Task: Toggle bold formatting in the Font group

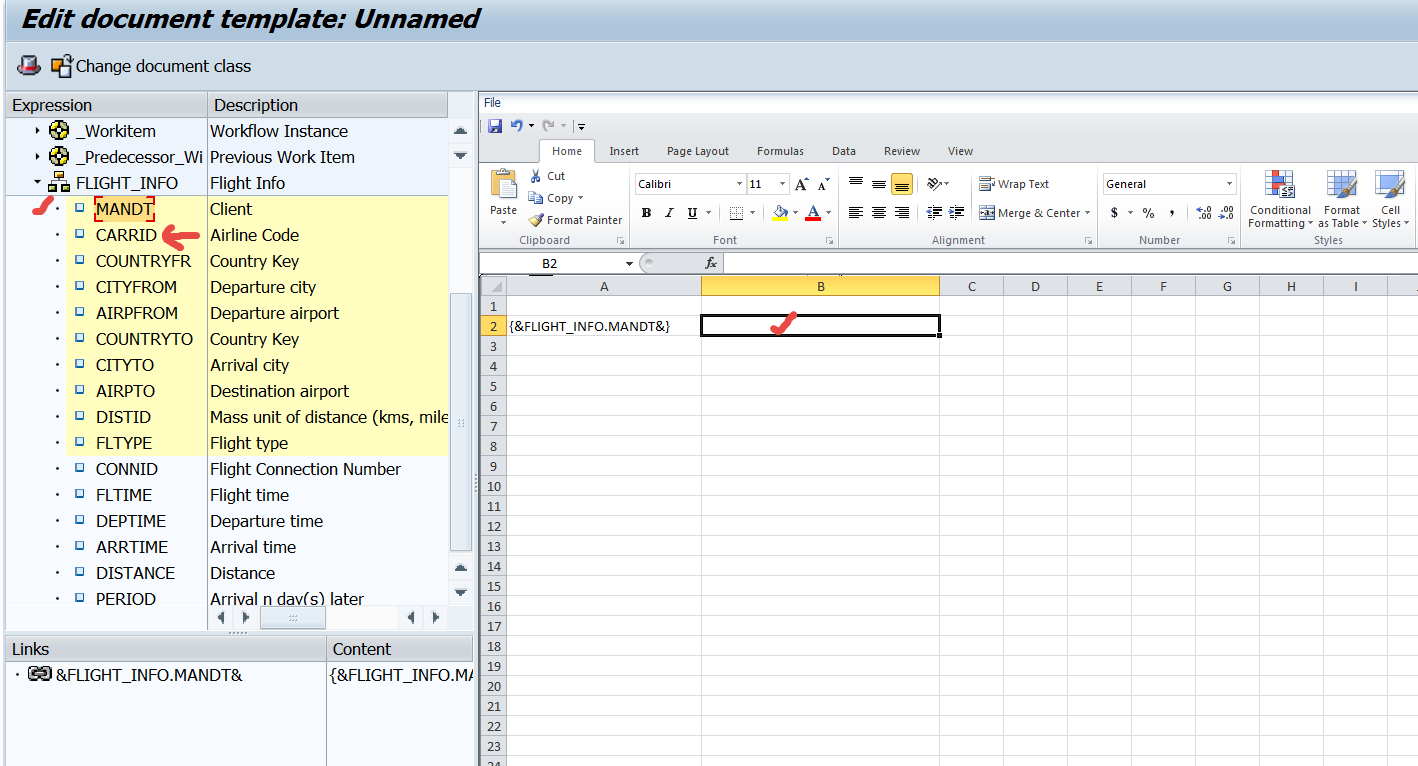Action: tap(646, 212)
